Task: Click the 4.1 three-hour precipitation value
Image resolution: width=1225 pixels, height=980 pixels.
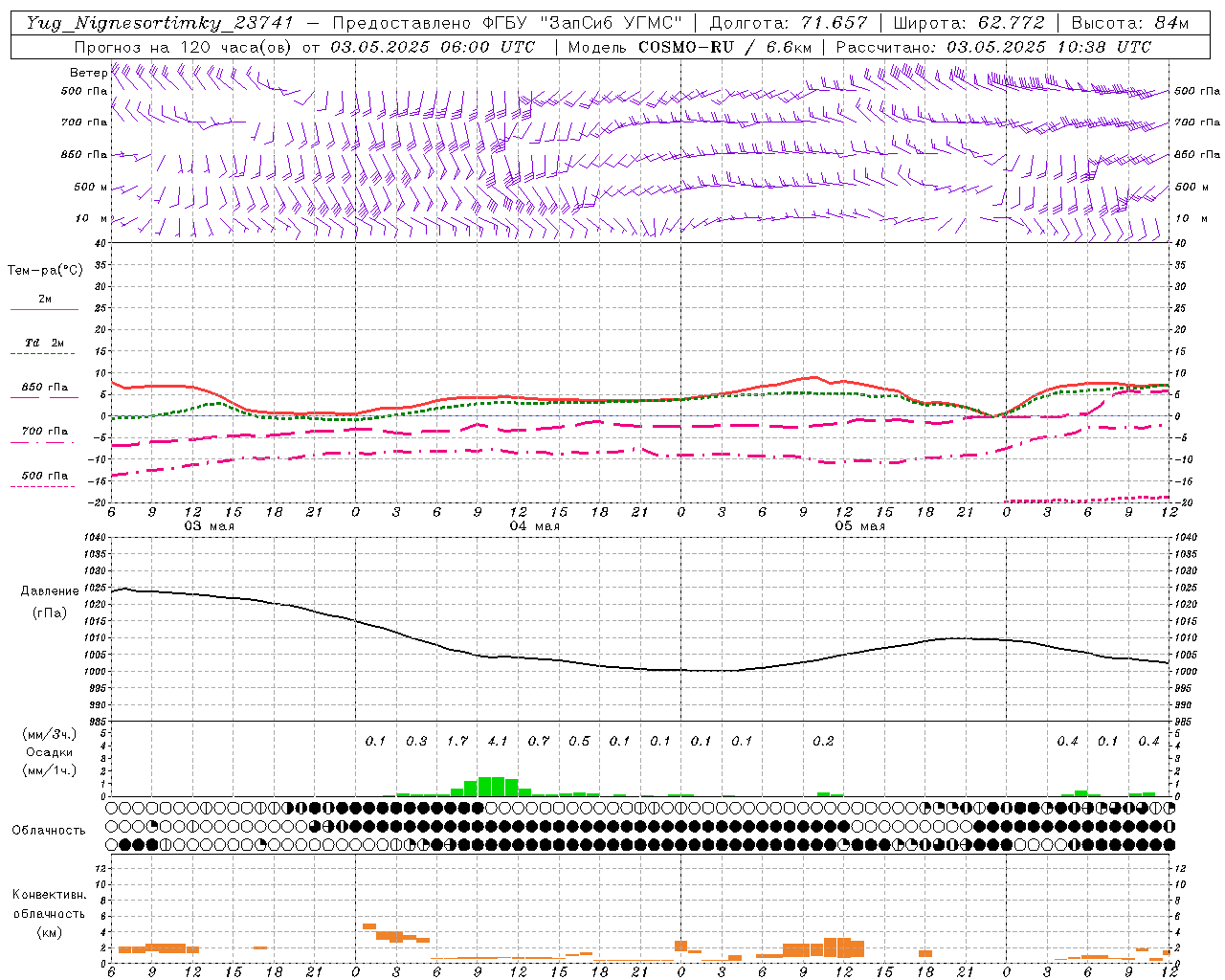Action: click(x=498, y=742)
